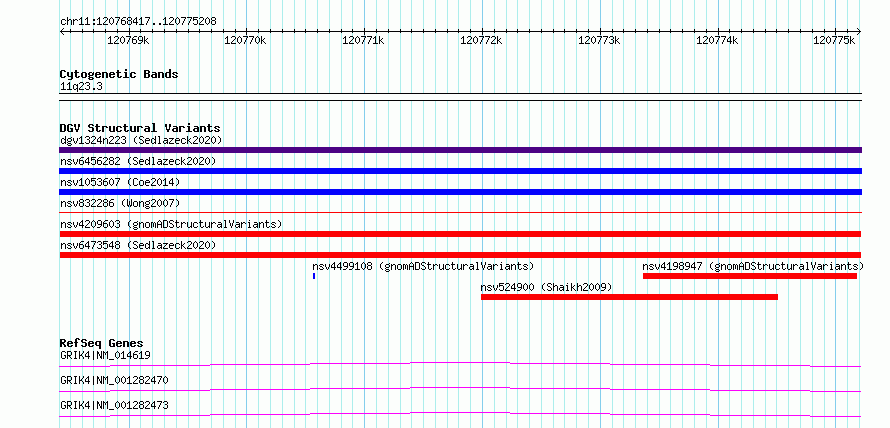Click the nsv6473548 (Sedlazeck2020) label
Screen dimensions: 890x428
pos(138,245)
